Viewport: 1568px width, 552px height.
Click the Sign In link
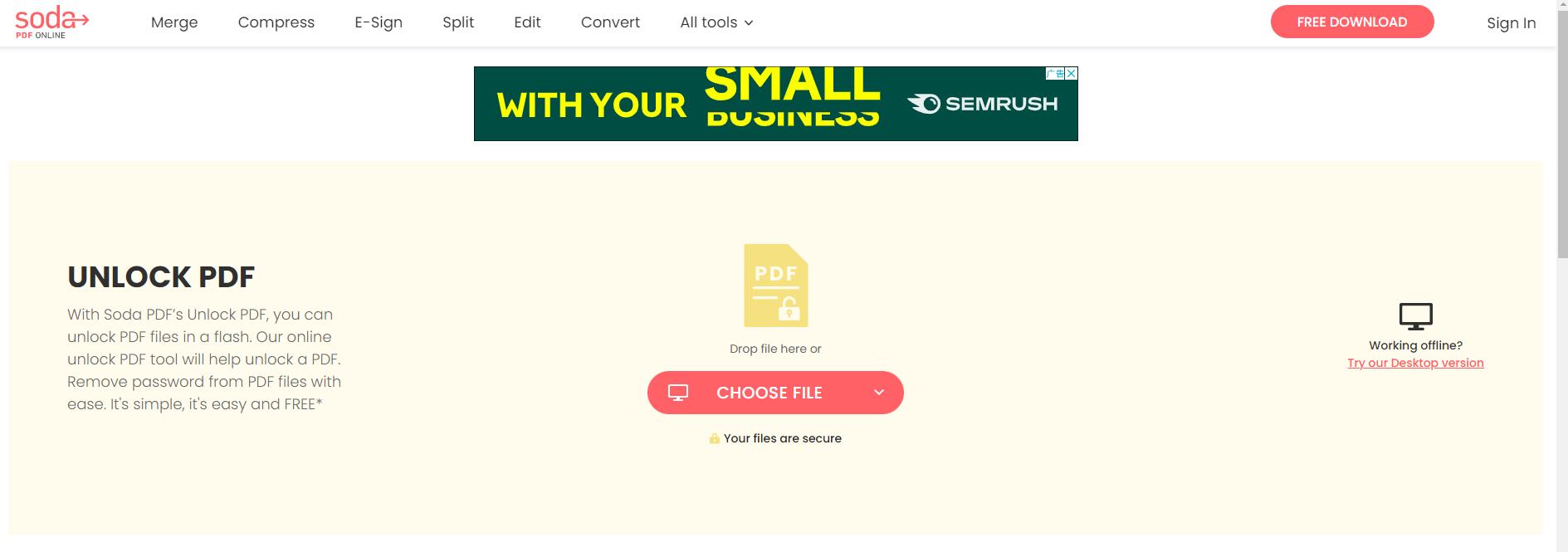click(x=1511, y=23)
